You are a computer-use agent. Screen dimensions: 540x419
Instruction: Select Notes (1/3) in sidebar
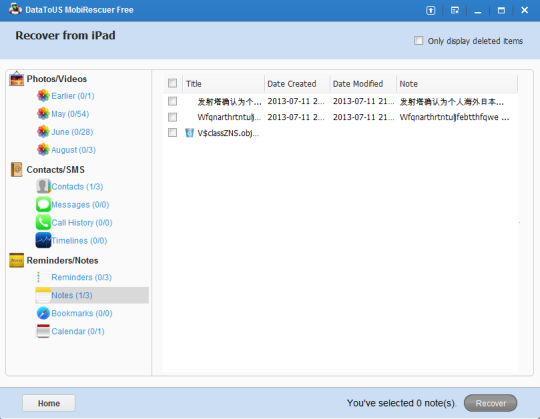(92, 295)
